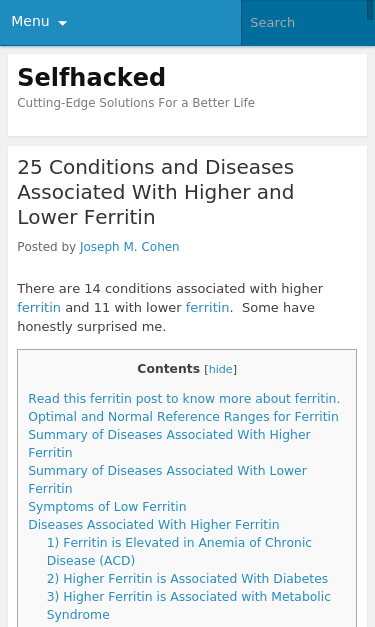
Task: Click the article title heading
Action: (156, 192)
